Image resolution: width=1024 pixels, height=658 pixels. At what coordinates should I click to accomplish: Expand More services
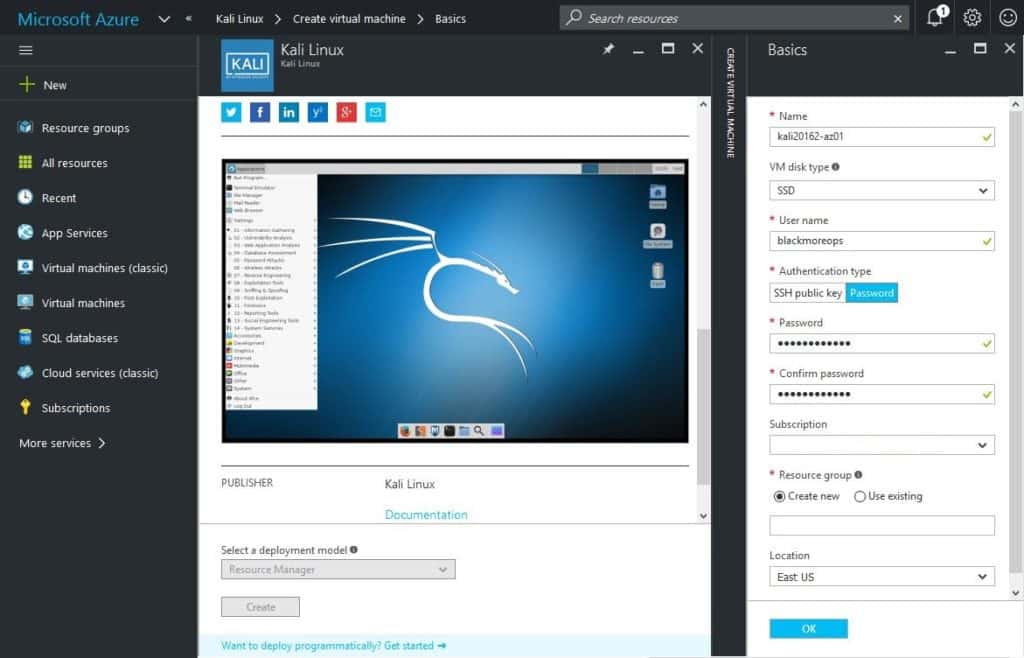pos(62,443)
